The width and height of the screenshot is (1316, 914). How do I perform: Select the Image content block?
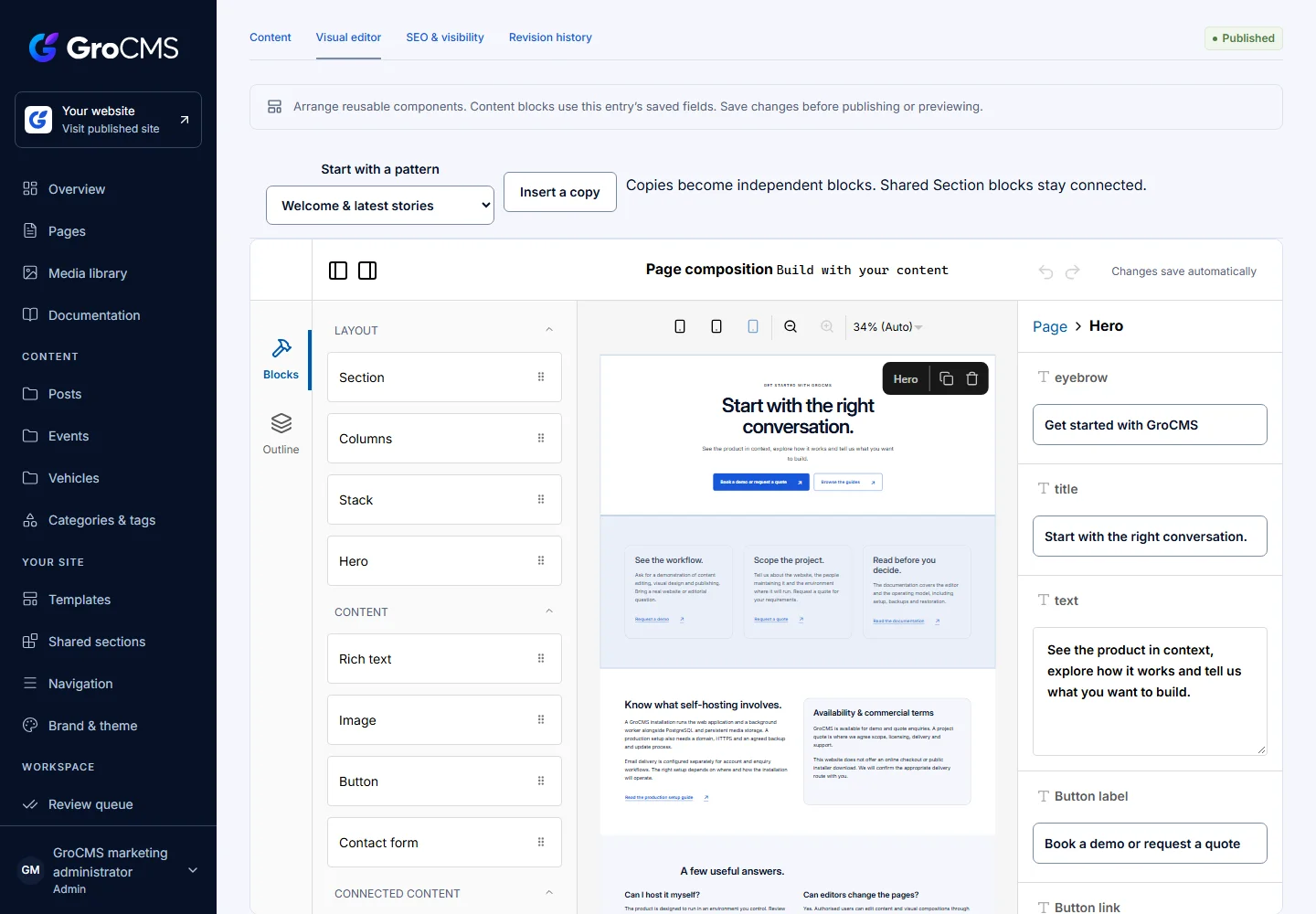click(444, 720)
